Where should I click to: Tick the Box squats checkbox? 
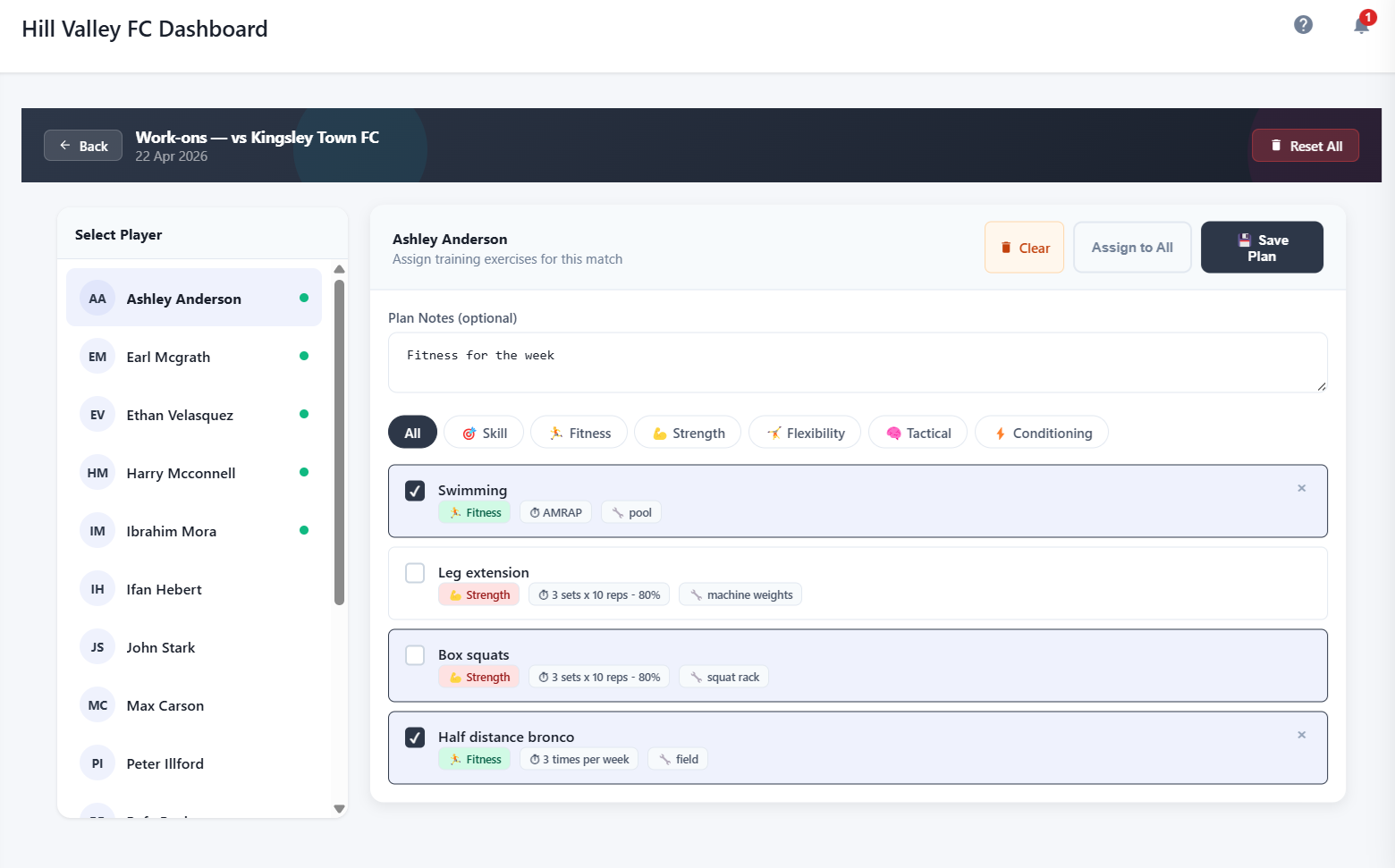(x=415, y=655)
